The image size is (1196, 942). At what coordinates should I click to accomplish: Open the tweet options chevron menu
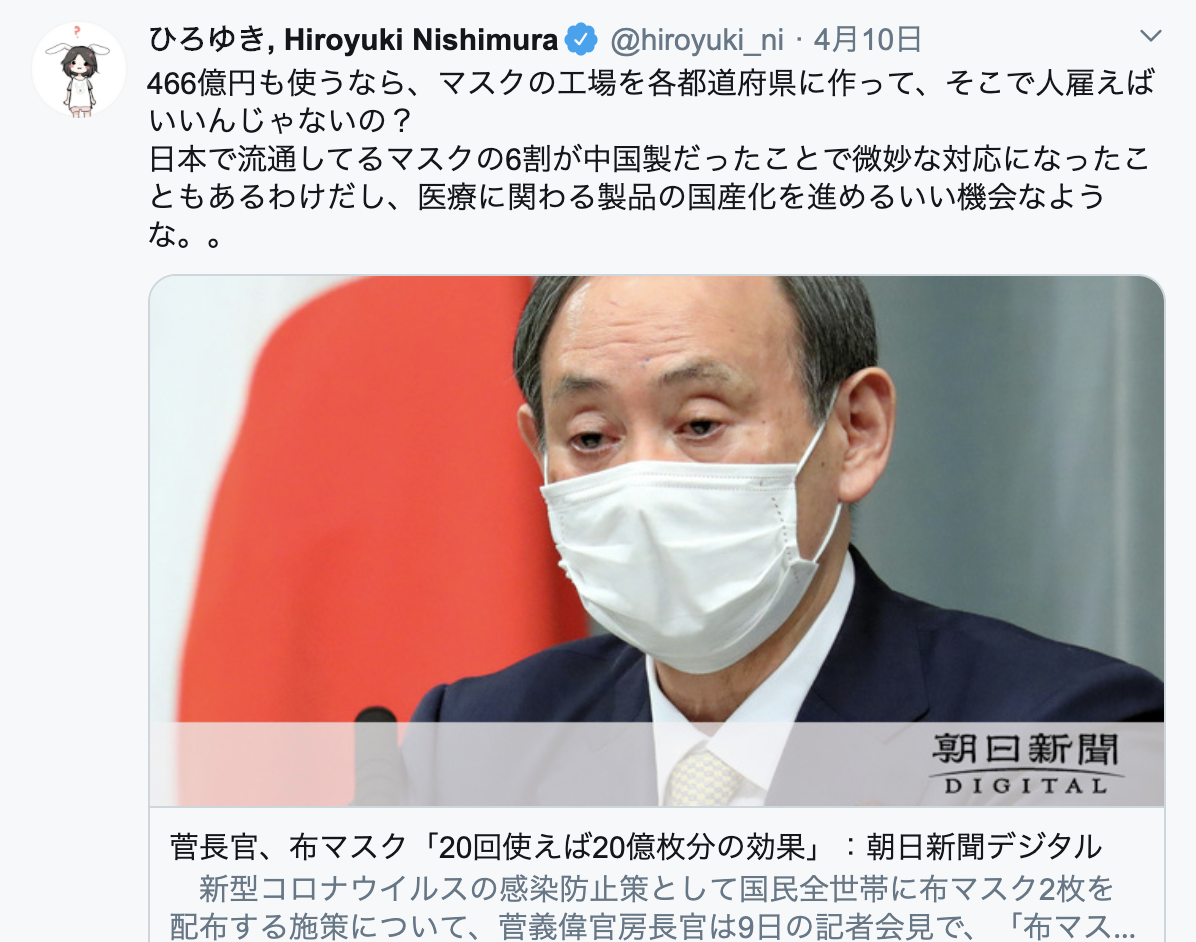tap(1149, 36)
